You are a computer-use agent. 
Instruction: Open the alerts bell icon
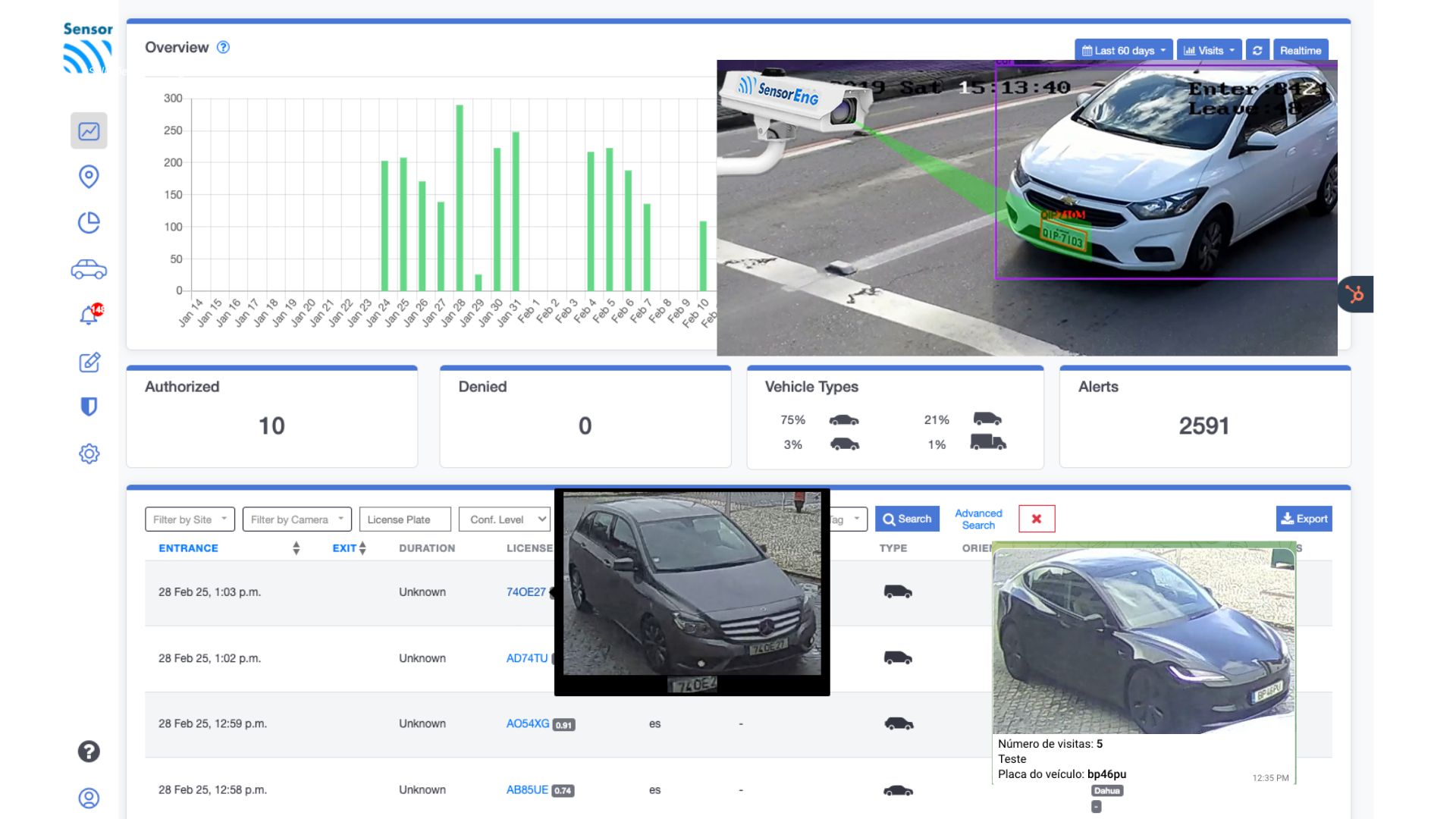(90, 315)
